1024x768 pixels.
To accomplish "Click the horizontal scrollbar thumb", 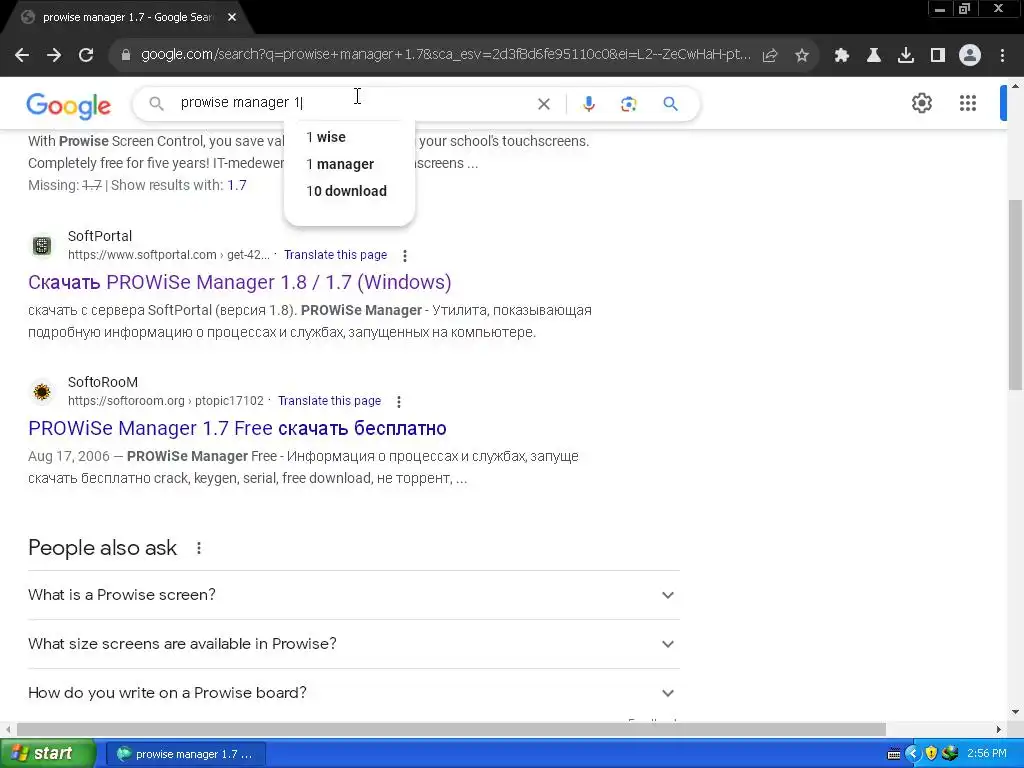I will click(451, 729).
